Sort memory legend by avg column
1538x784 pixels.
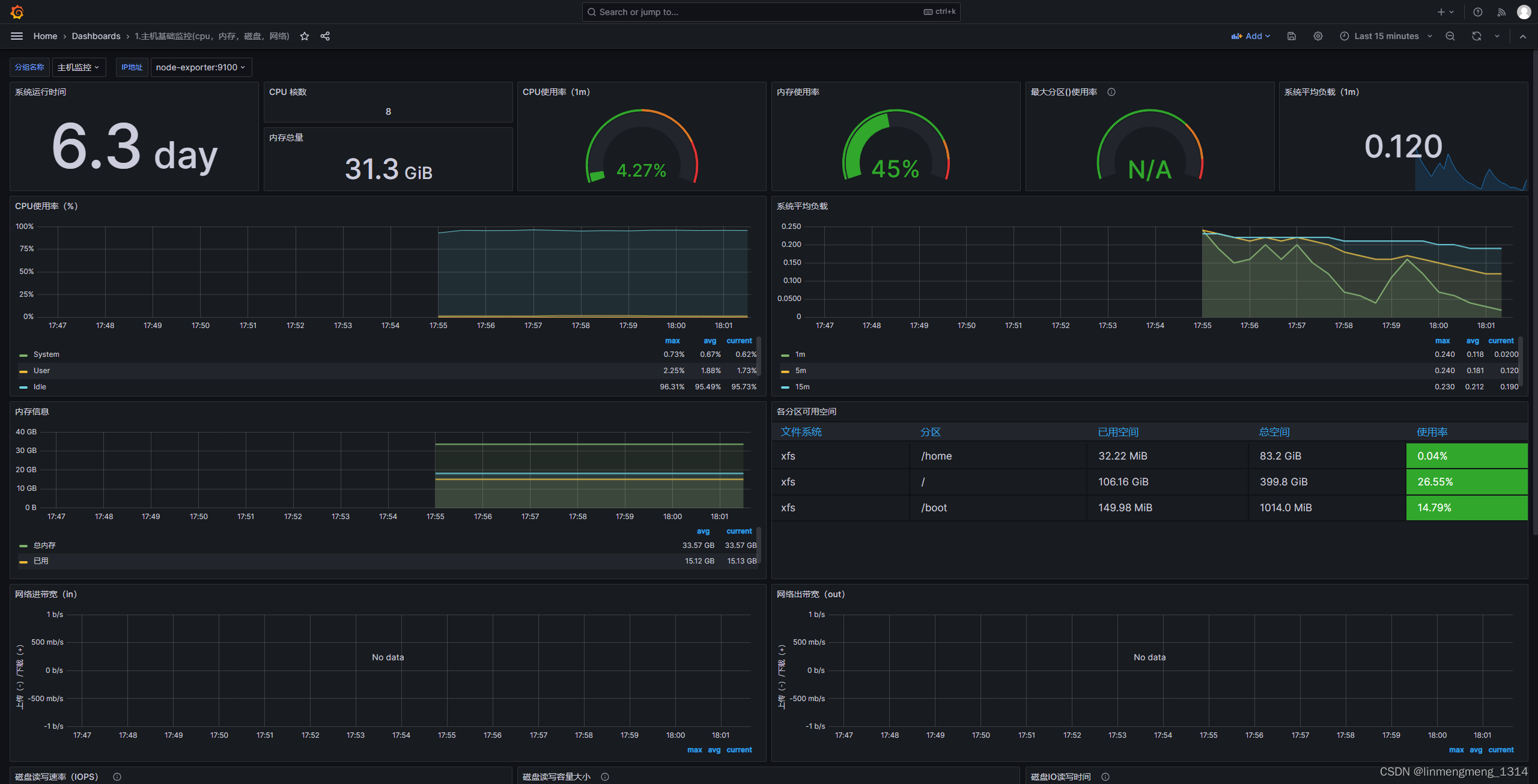click(703, 531)
